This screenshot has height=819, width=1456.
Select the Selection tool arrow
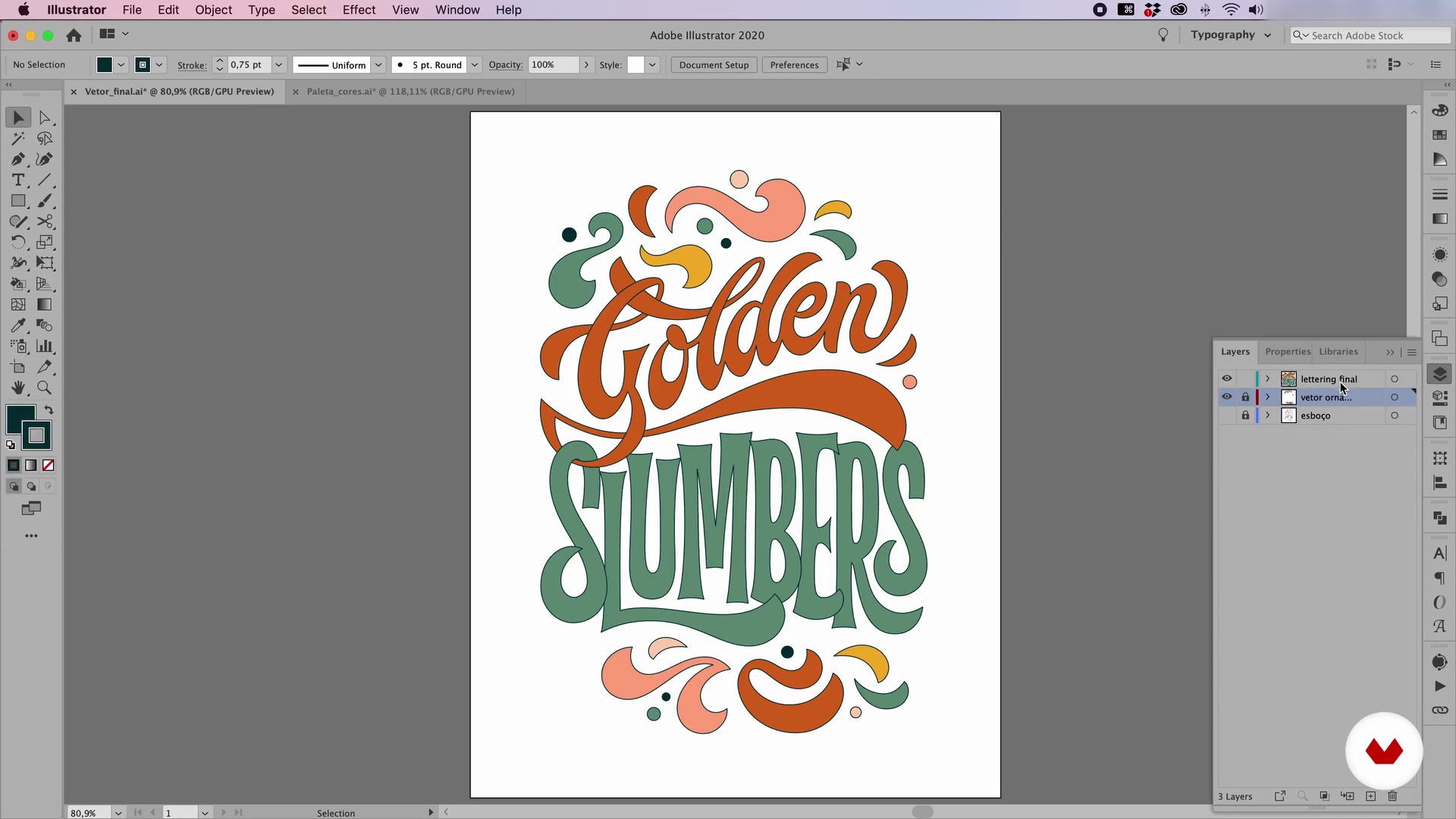(18, 118)
